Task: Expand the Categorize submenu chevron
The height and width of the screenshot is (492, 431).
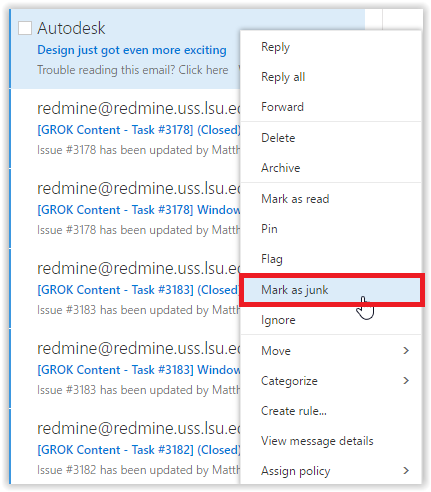Action: pyautogui.click(x=406, y=381)
